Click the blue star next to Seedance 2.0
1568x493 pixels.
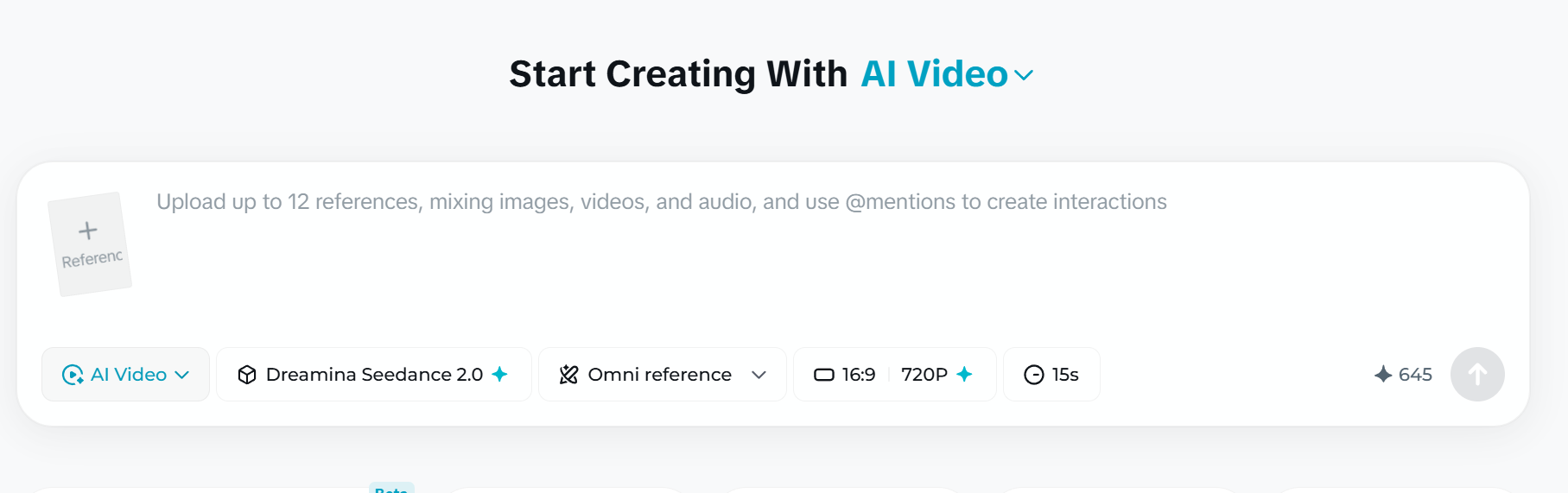[x=499, y=374]
